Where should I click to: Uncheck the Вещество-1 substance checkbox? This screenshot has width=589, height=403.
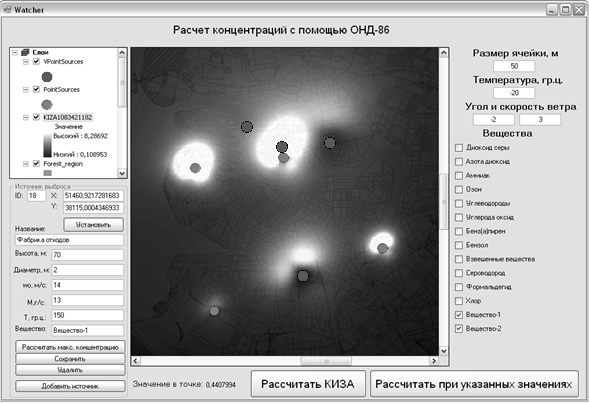[459, 315]
